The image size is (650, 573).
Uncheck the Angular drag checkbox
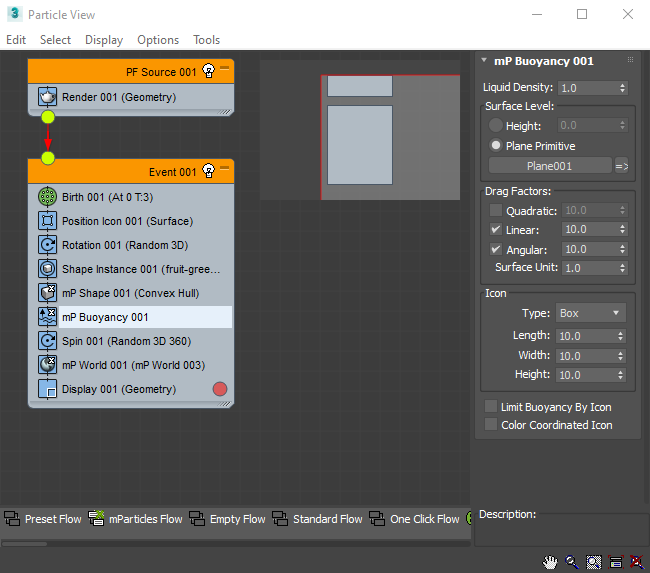pos(496,249)
